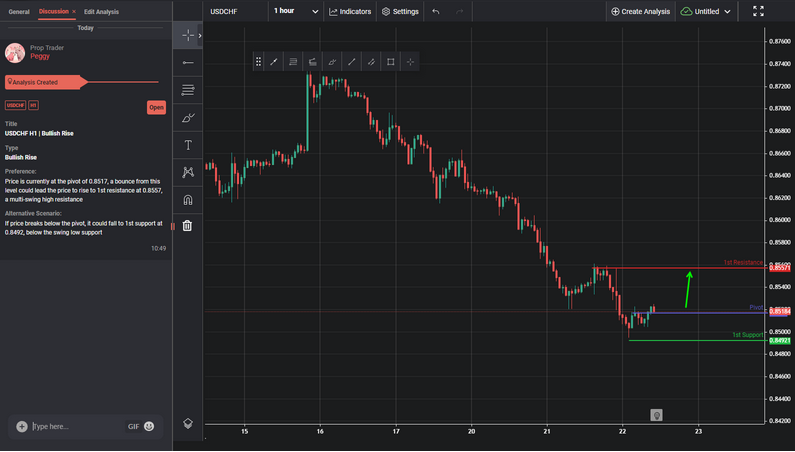Click Peggy's profile avatar

coord(15,53)
